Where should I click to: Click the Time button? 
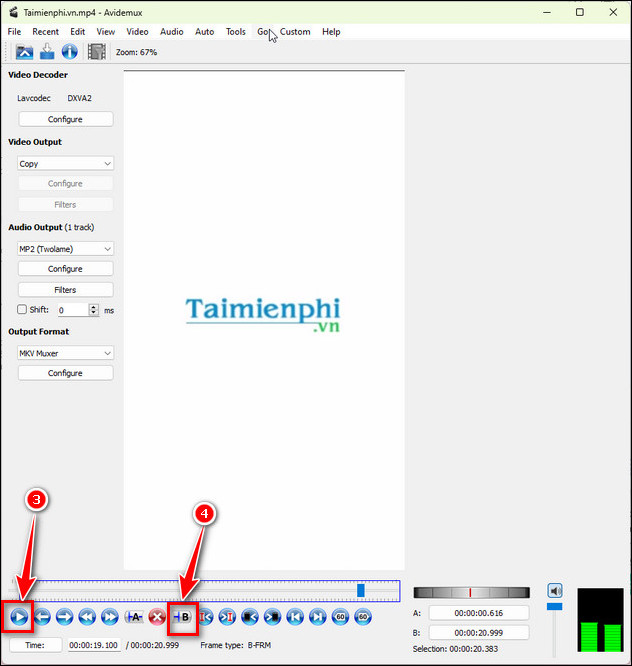coord(35,645)
